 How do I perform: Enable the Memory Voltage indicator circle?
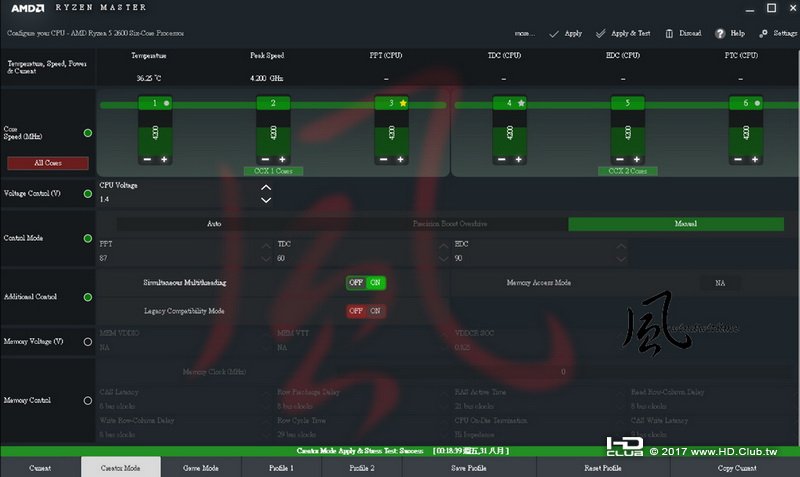click(x=88, y=342)
